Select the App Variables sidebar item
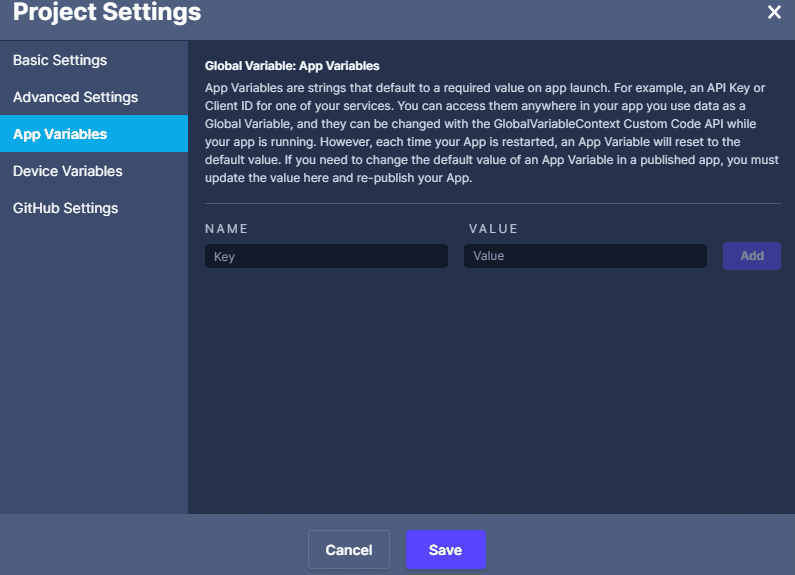Viewport: 795px width, 575px height. click(60, 134)
